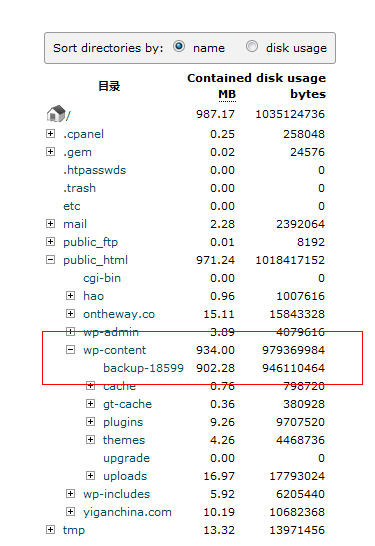Click the 目录 column header

109,86
